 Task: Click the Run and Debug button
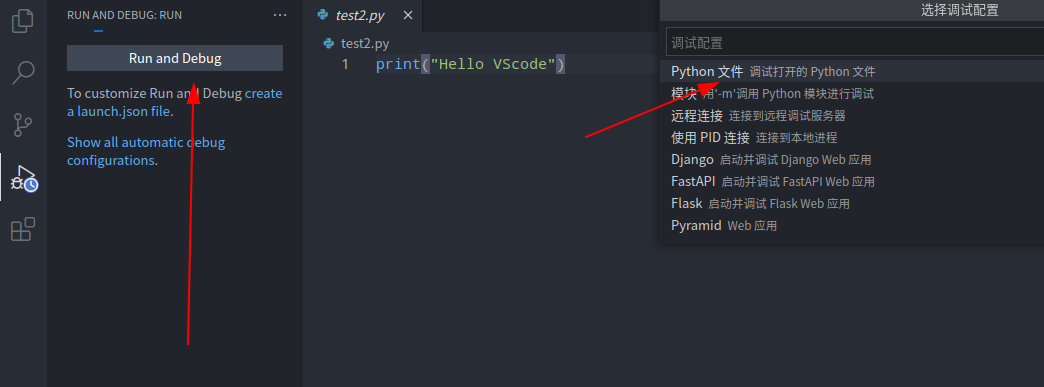[175, 58]
